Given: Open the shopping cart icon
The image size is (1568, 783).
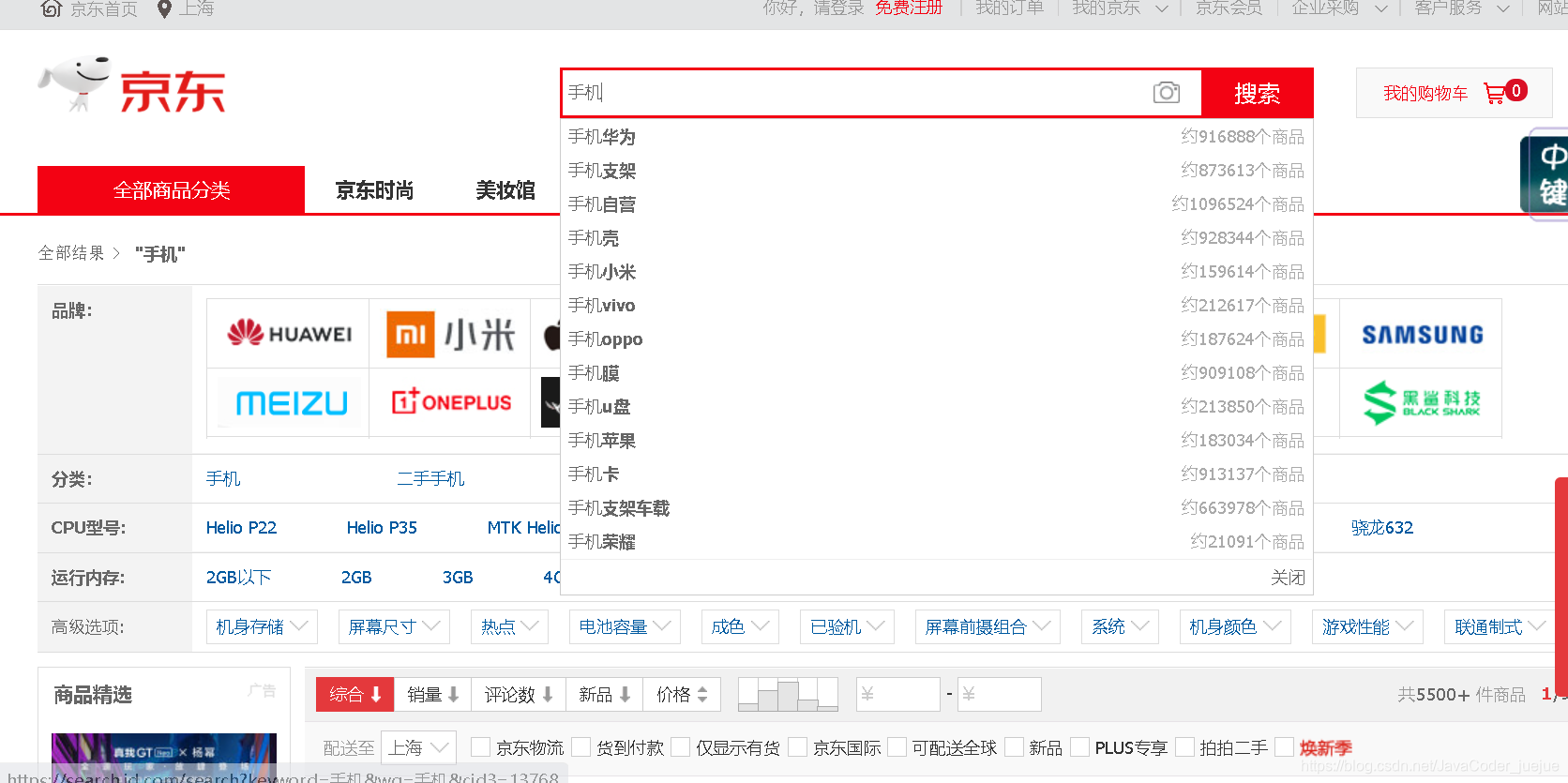Looking at the screenshot, I should coord(1494,93).
